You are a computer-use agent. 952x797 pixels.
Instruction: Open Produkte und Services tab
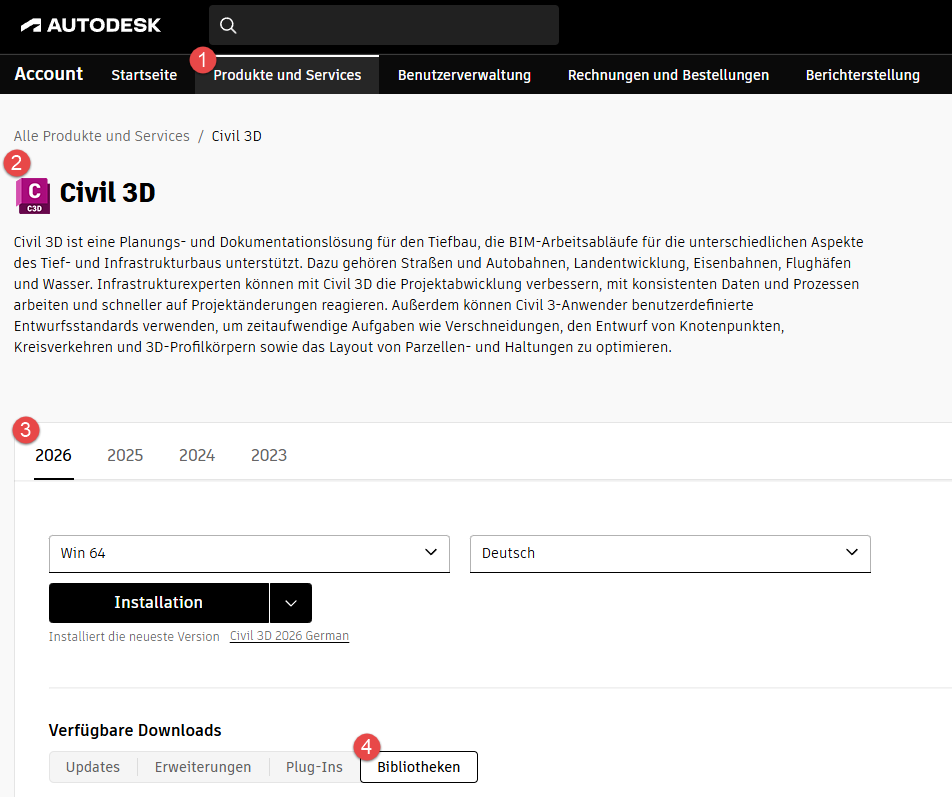(287, 75)
